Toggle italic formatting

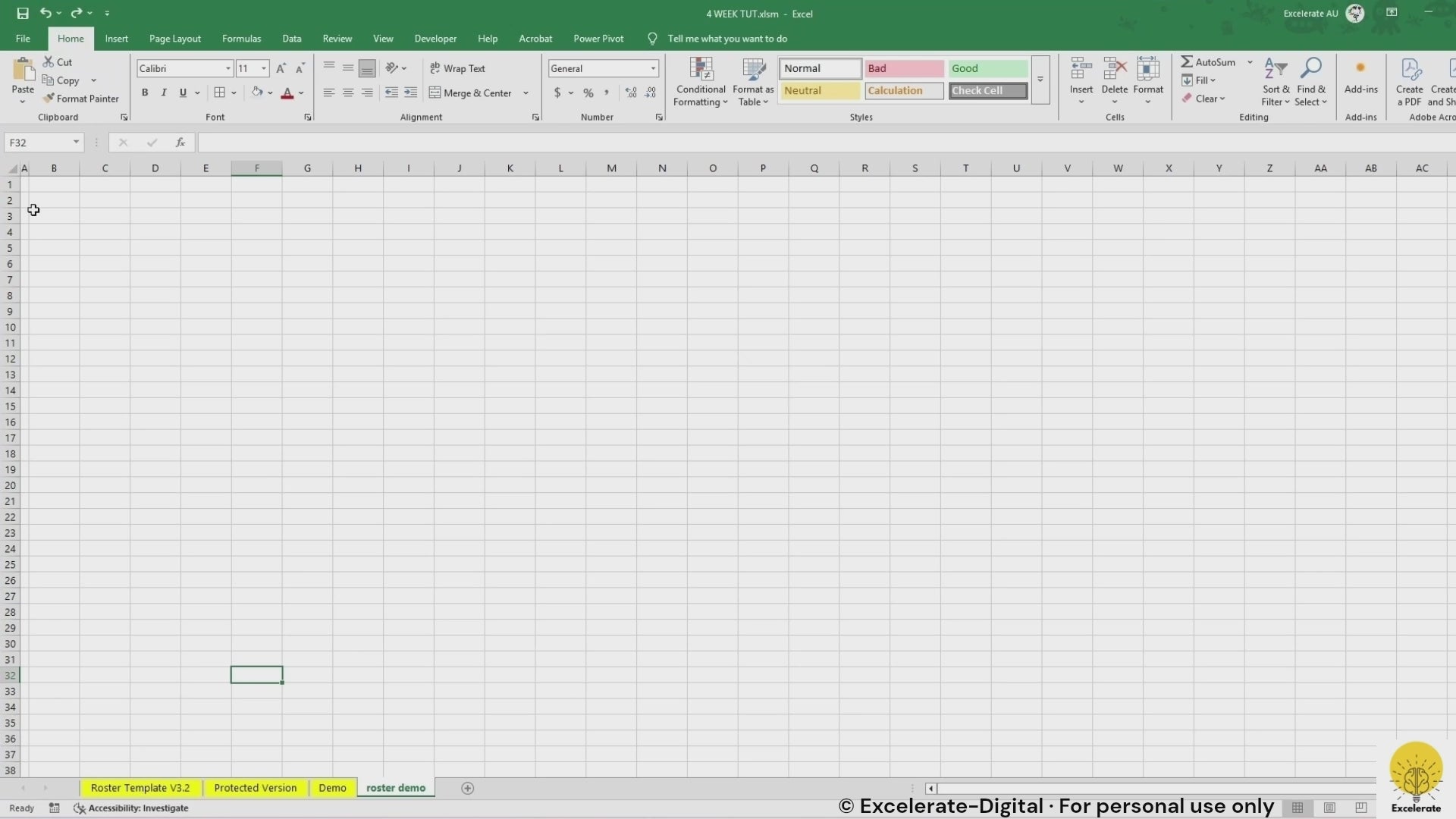[x=163, y=93]
